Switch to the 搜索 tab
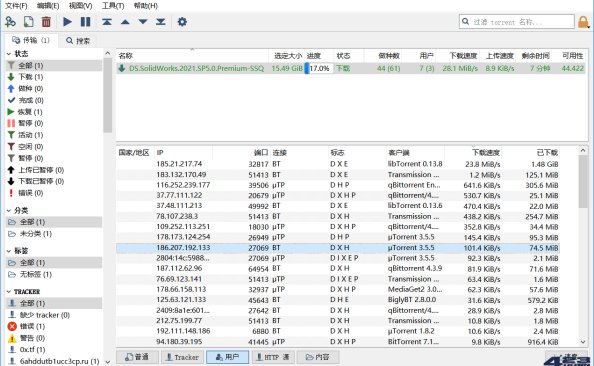594x366 pixels. point(78,41)
